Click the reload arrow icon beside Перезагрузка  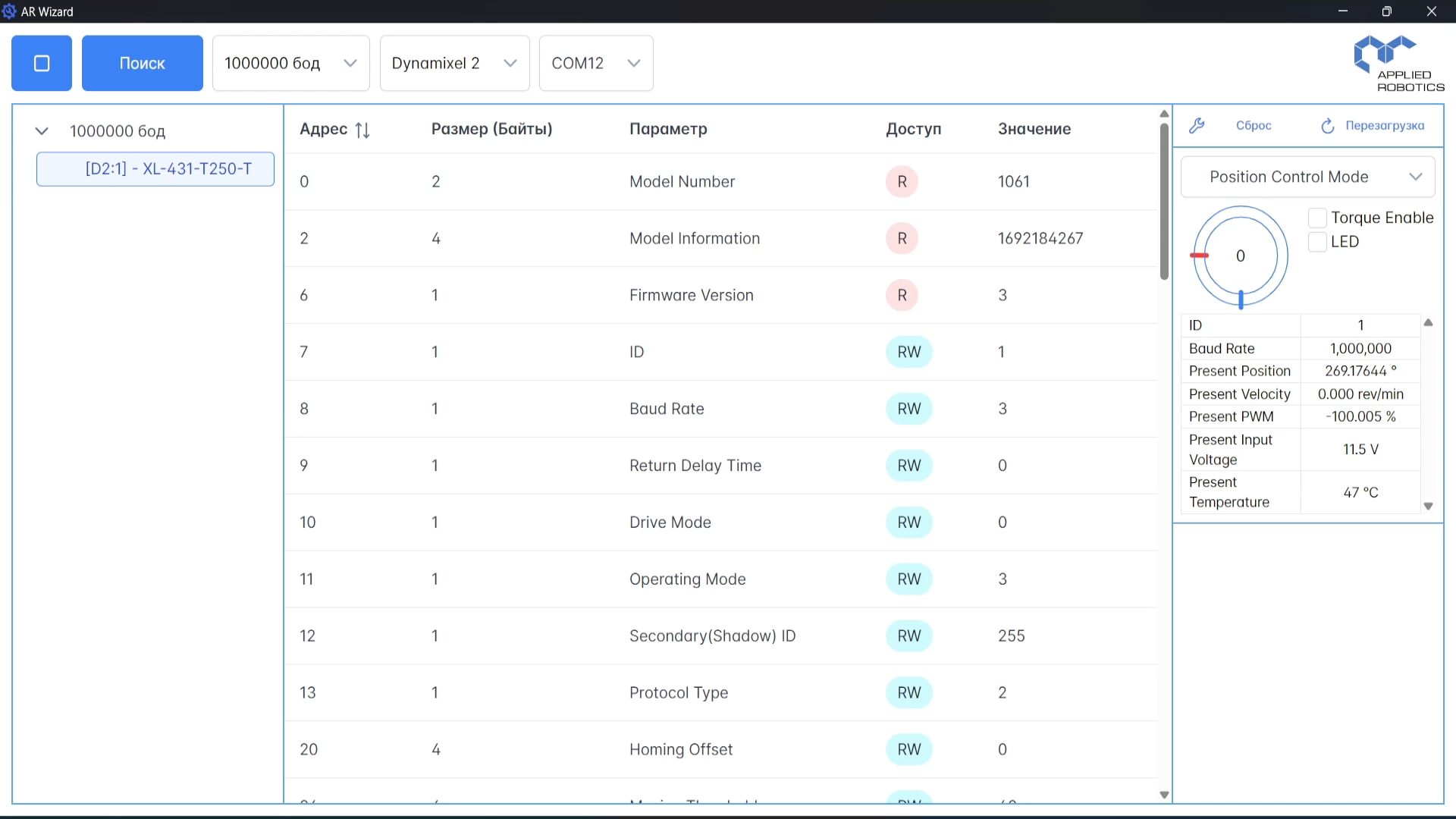tap(1327, 126)
